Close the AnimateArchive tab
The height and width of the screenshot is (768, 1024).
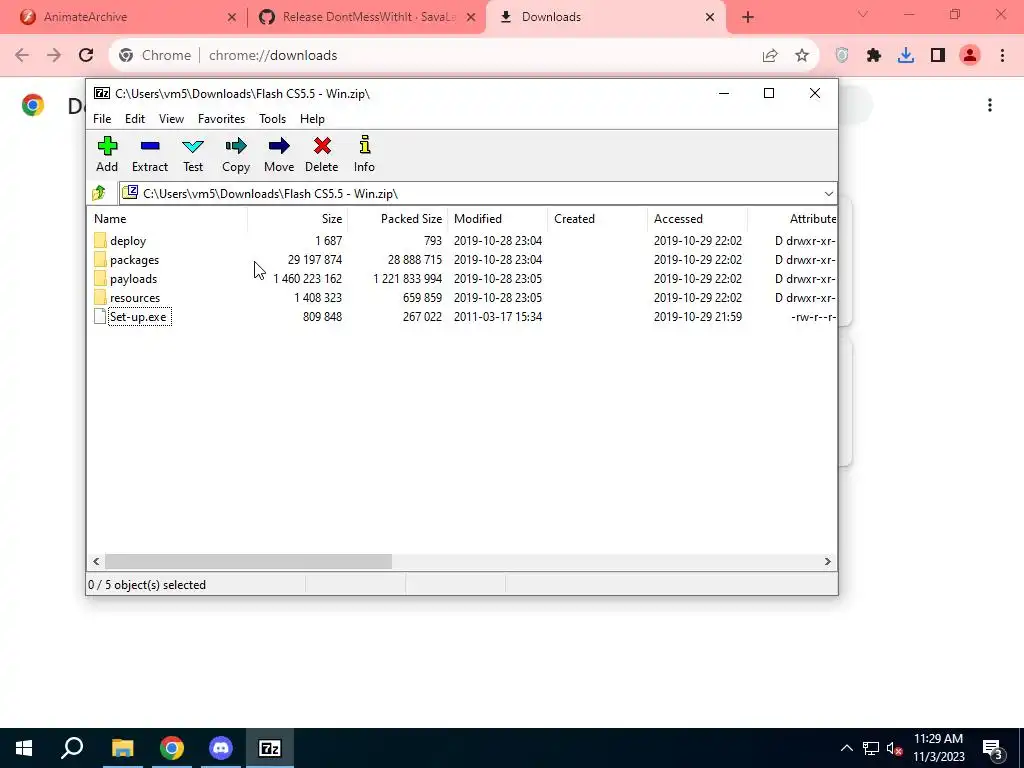click(232, 18)
